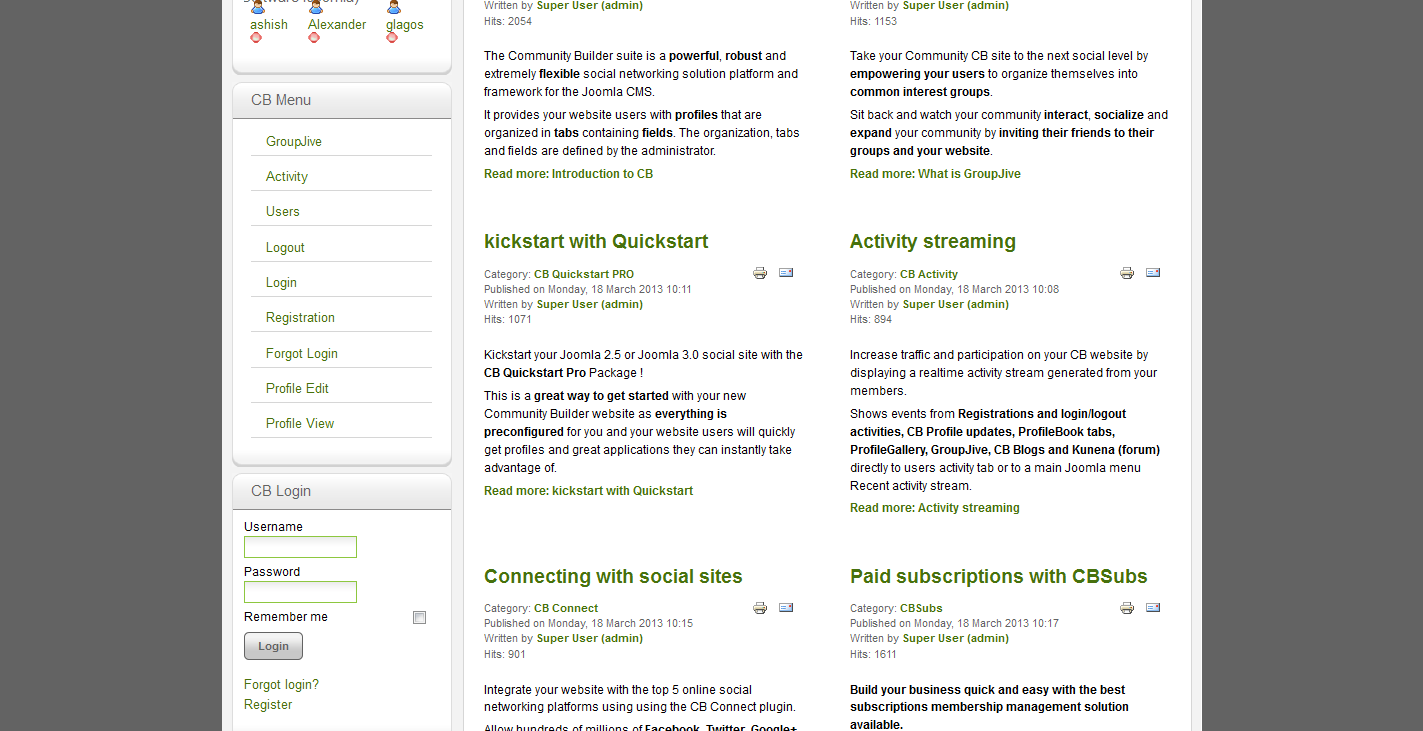Open glagos's user profile link
This screenshot has width=1423, height=731.
pos(405,24)
